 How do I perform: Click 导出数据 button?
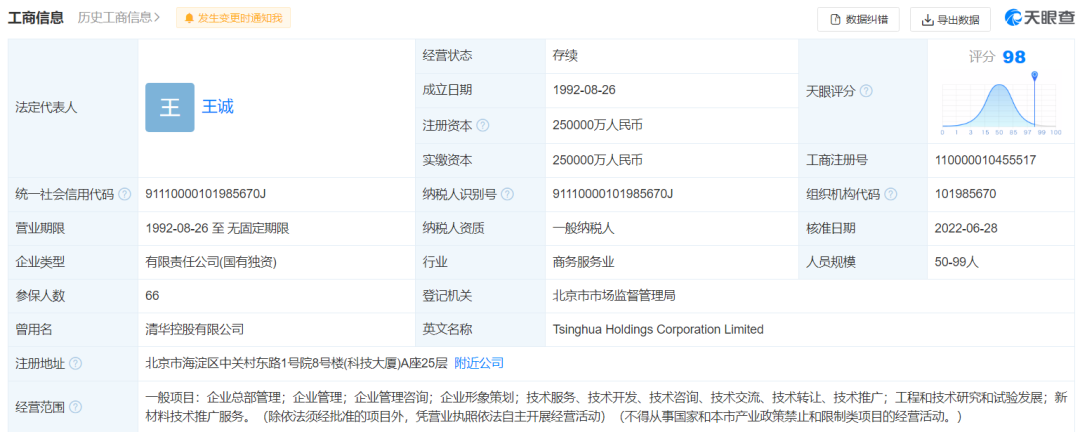950,19
